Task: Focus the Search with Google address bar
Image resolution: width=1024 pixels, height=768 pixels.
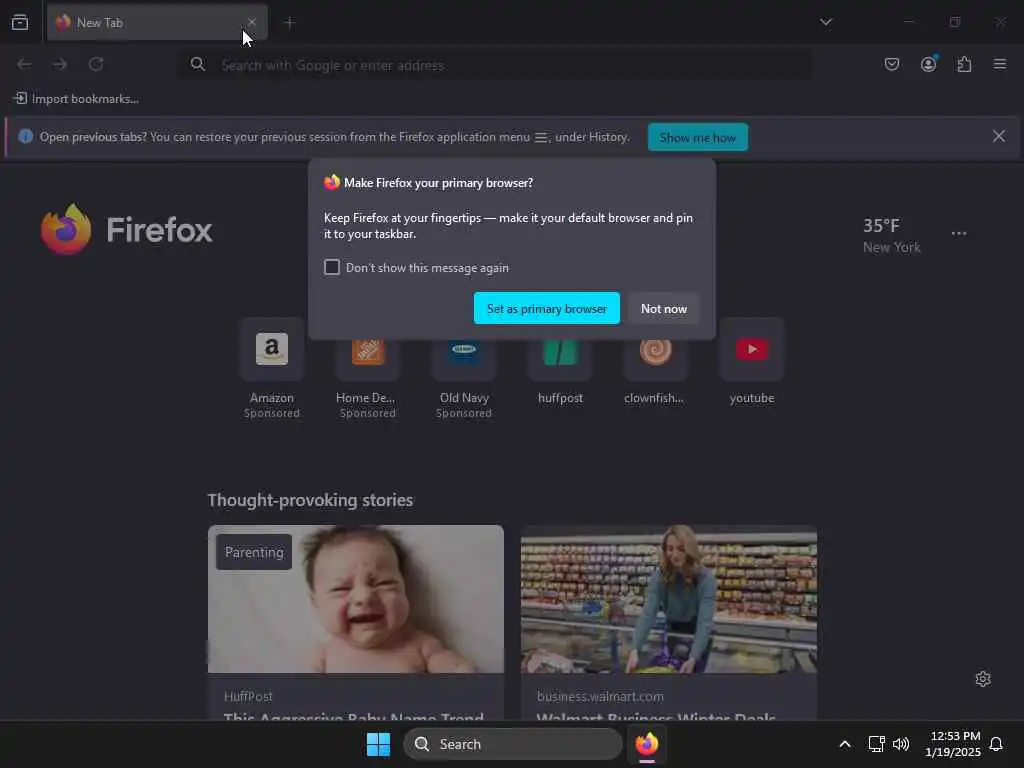Action: pyautogui.click(x=496, y=65)
